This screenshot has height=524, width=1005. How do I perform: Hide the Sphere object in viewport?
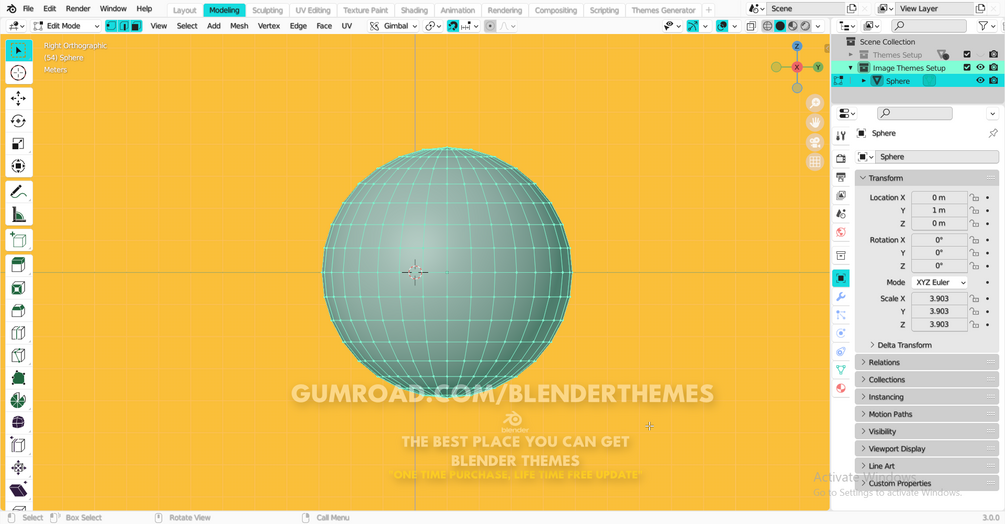click(x=980, y=81)
